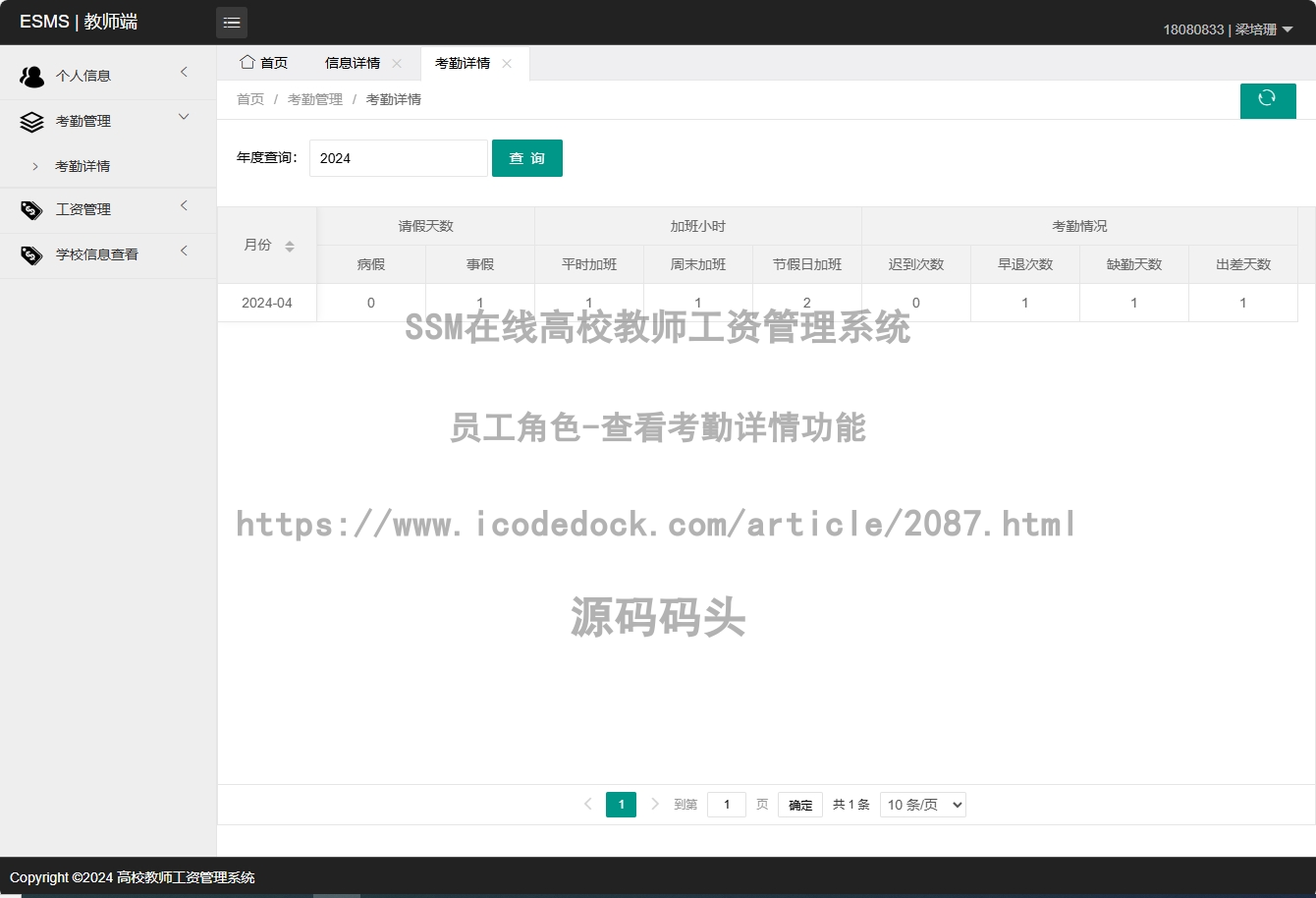Expand the 学校信息查看 menu chevron
Viewport: 1316px width, 898px height.
184,251
